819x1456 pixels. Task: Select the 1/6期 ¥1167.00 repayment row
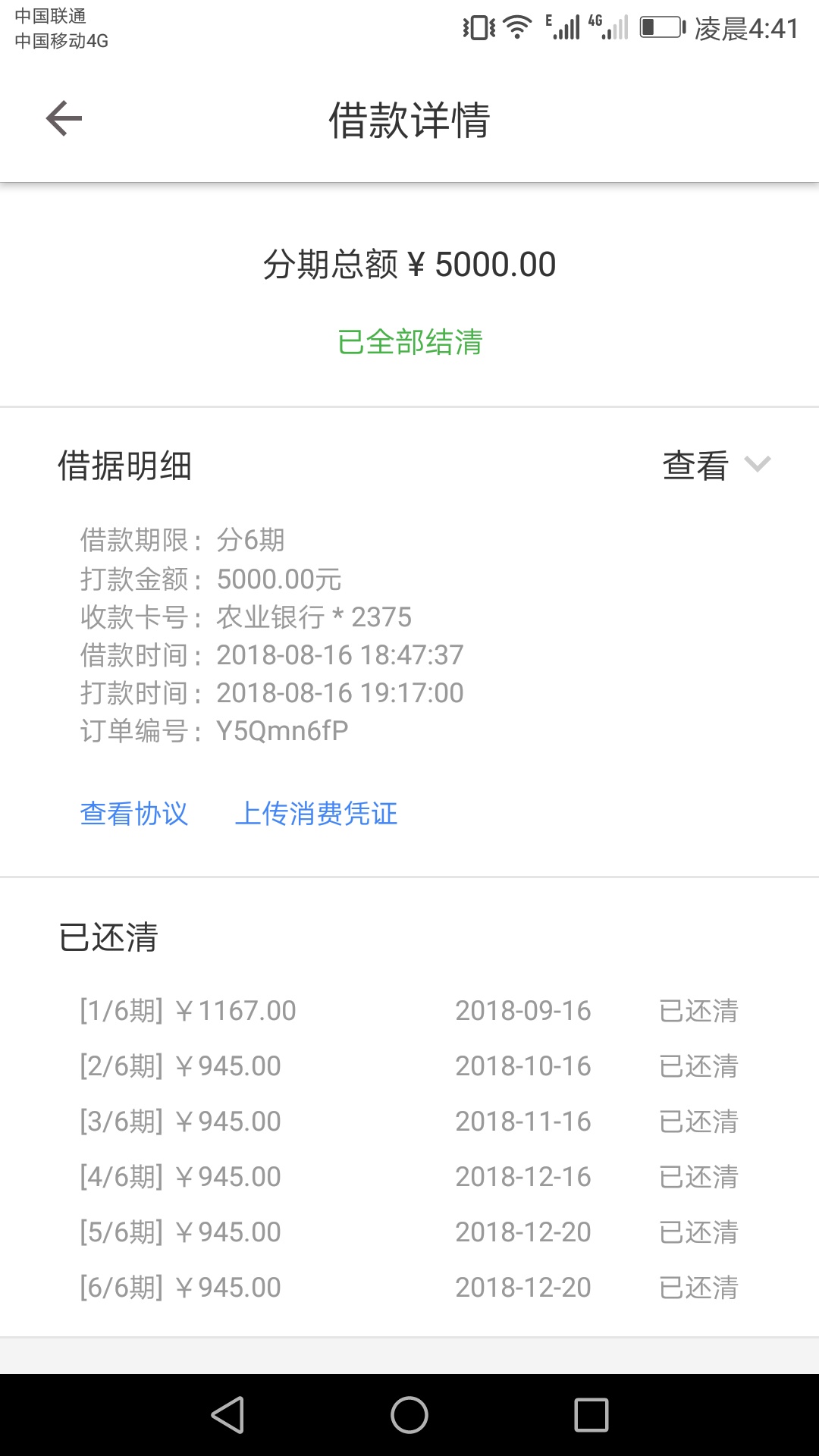tap(409, 1011)
